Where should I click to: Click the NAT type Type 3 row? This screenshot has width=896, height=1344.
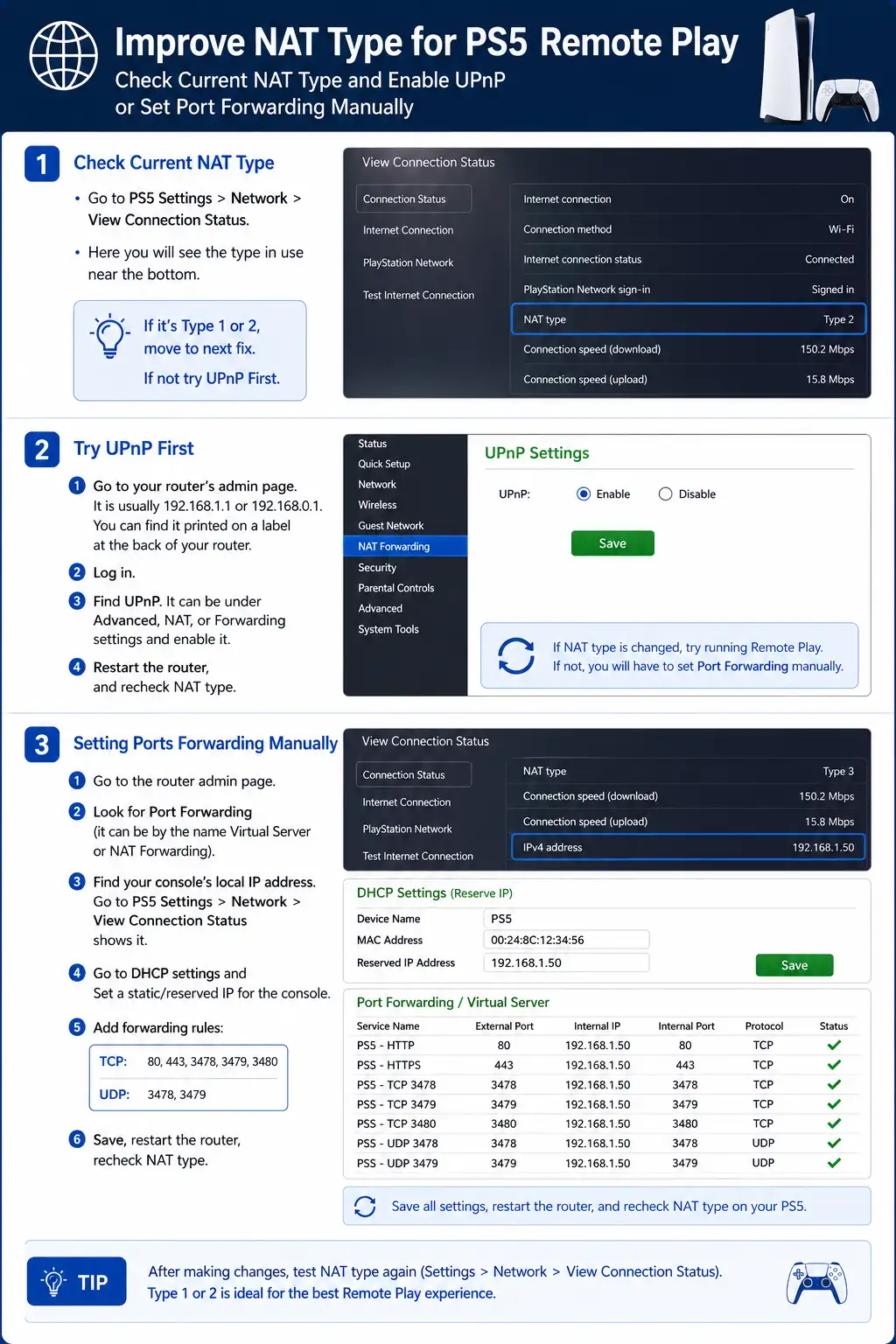(689, 771)
